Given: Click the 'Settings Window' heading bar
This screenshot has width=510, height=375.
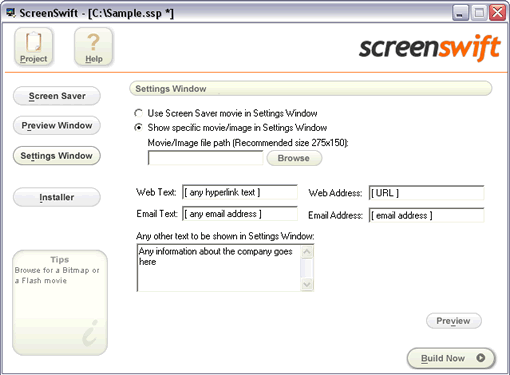Looking at the screenshot, I should (311, 89).
